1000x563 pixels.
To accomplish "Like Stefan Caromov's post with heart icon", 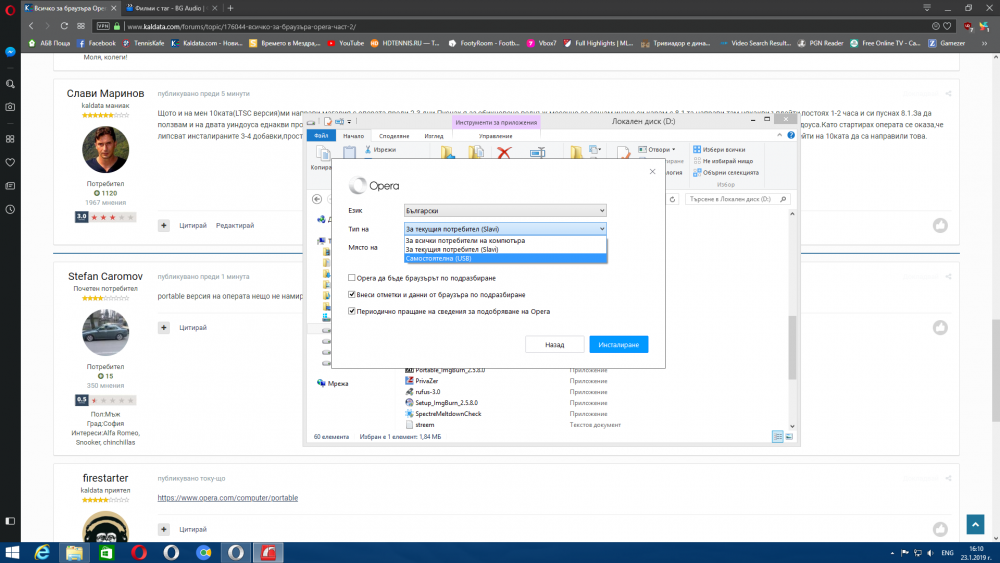I will pos(940,327).
